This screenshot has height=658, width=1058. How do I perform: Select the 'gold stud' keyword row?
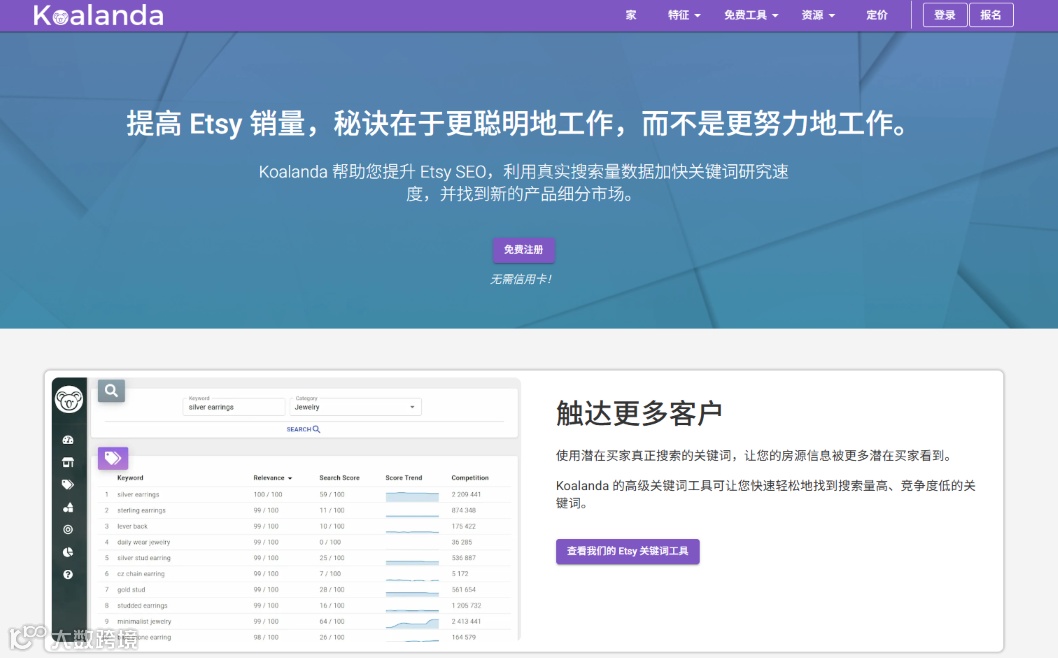304,590
